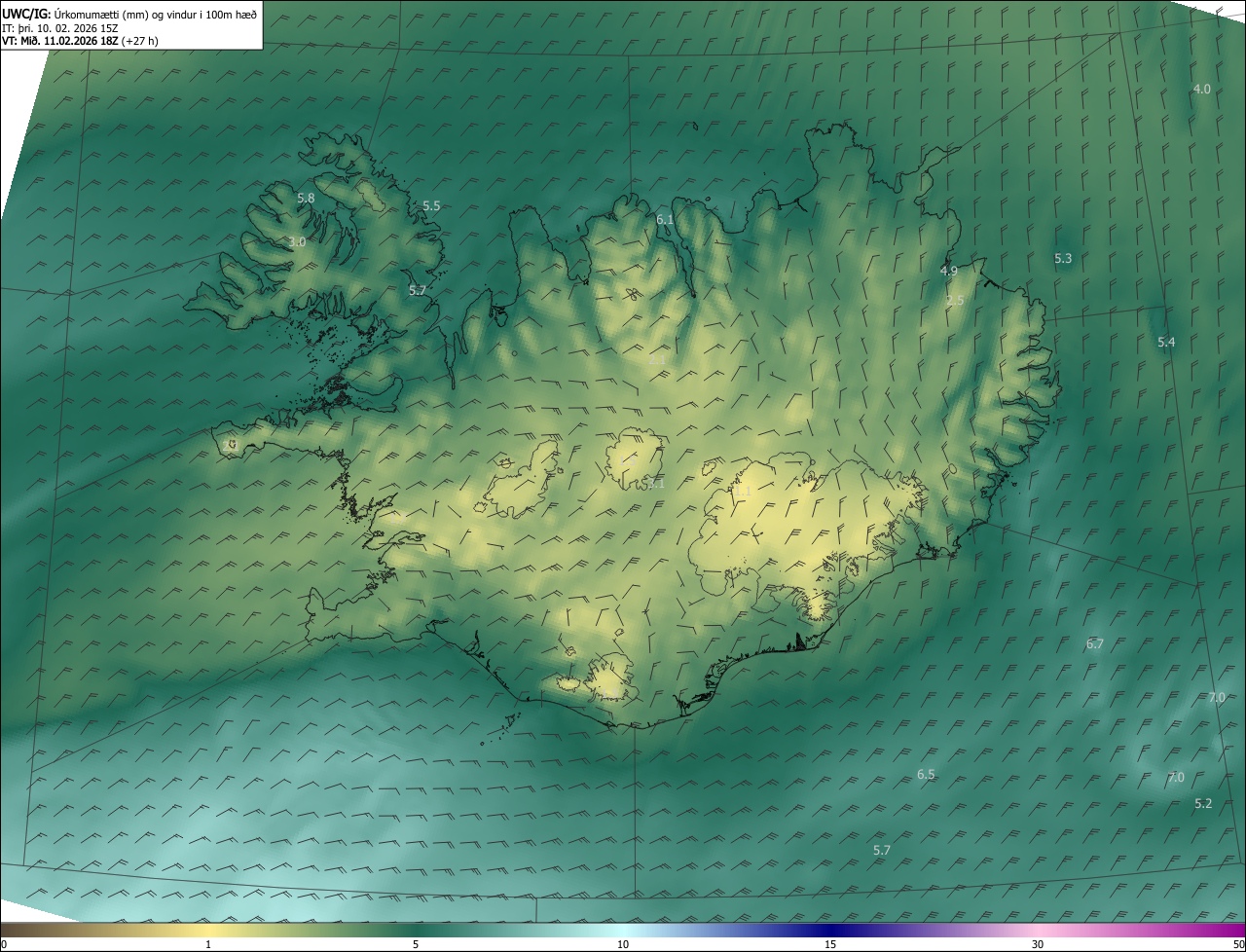Click the 6.7 value label southeast of Iceland

(1095, 643)
